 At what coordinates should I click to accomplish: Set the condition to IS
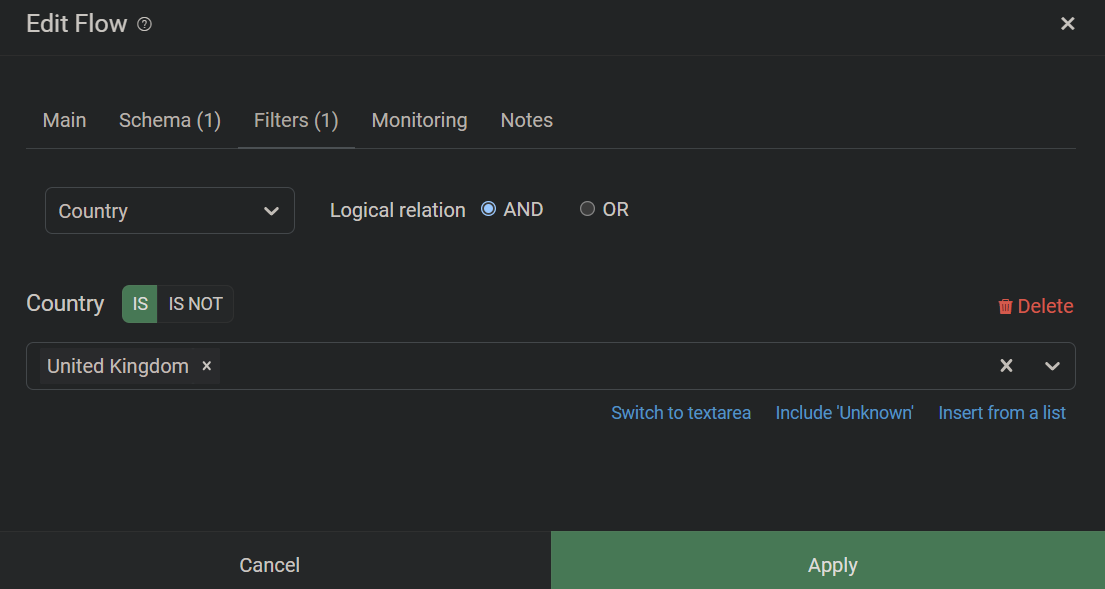140,304
